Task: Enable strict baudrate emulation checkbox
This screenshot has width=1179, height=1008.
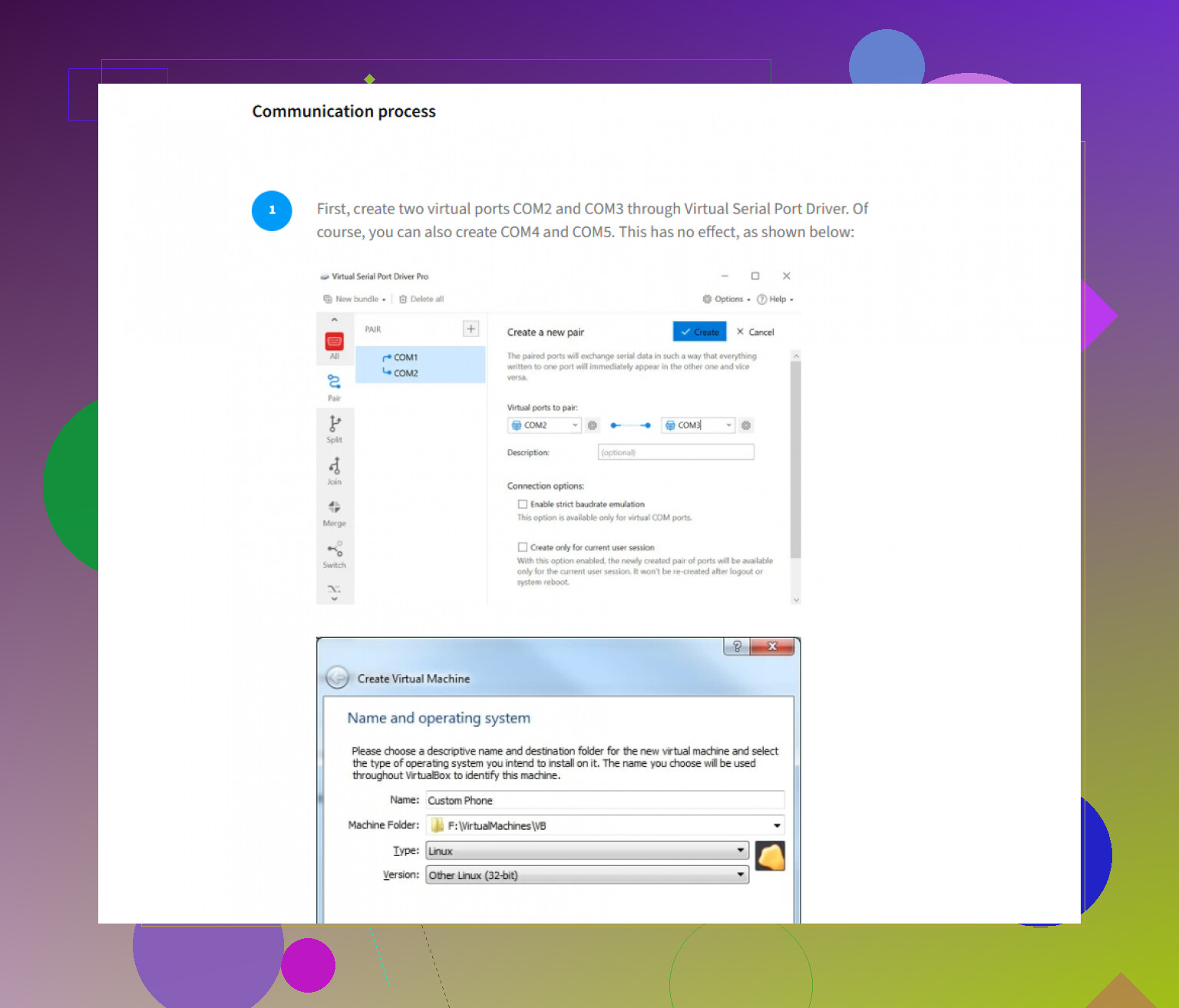Action: (523, 504)
